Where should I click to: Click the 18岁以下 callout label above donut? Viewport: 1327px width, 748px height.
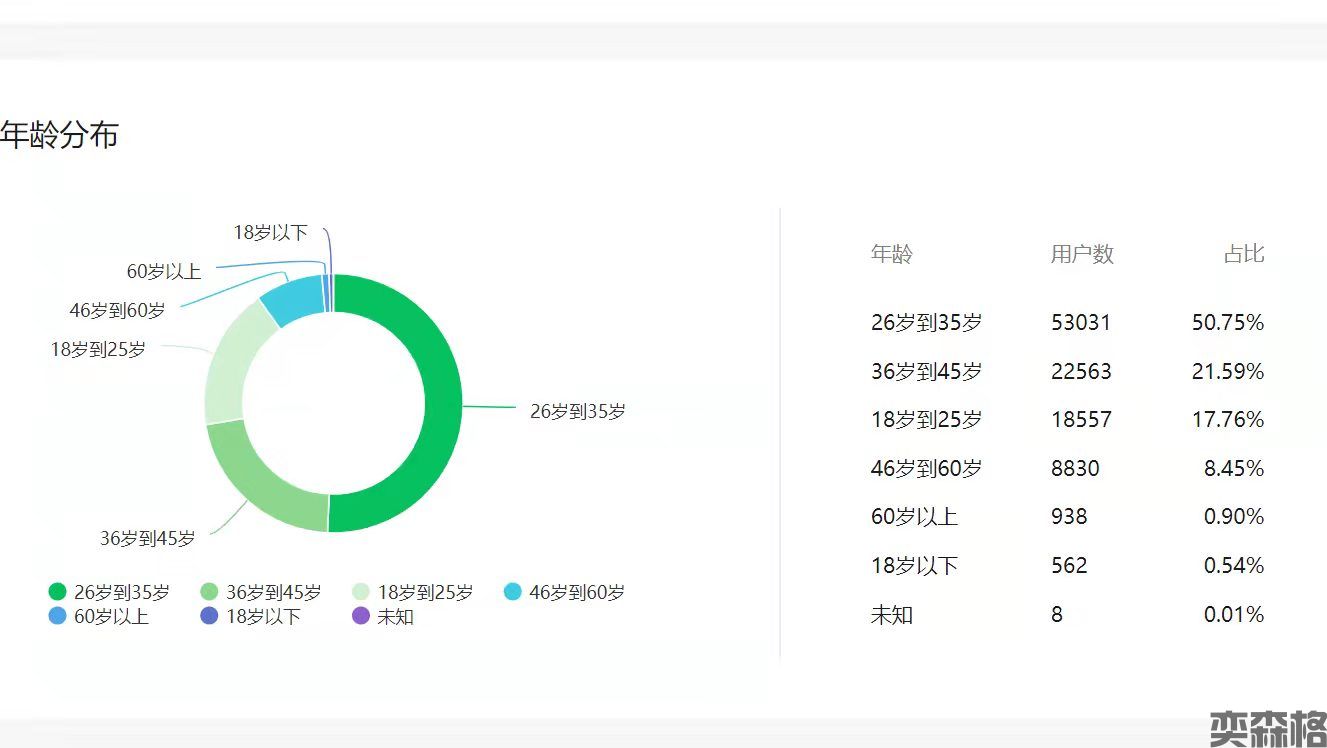pyautogui.click(x=270, y=232)
